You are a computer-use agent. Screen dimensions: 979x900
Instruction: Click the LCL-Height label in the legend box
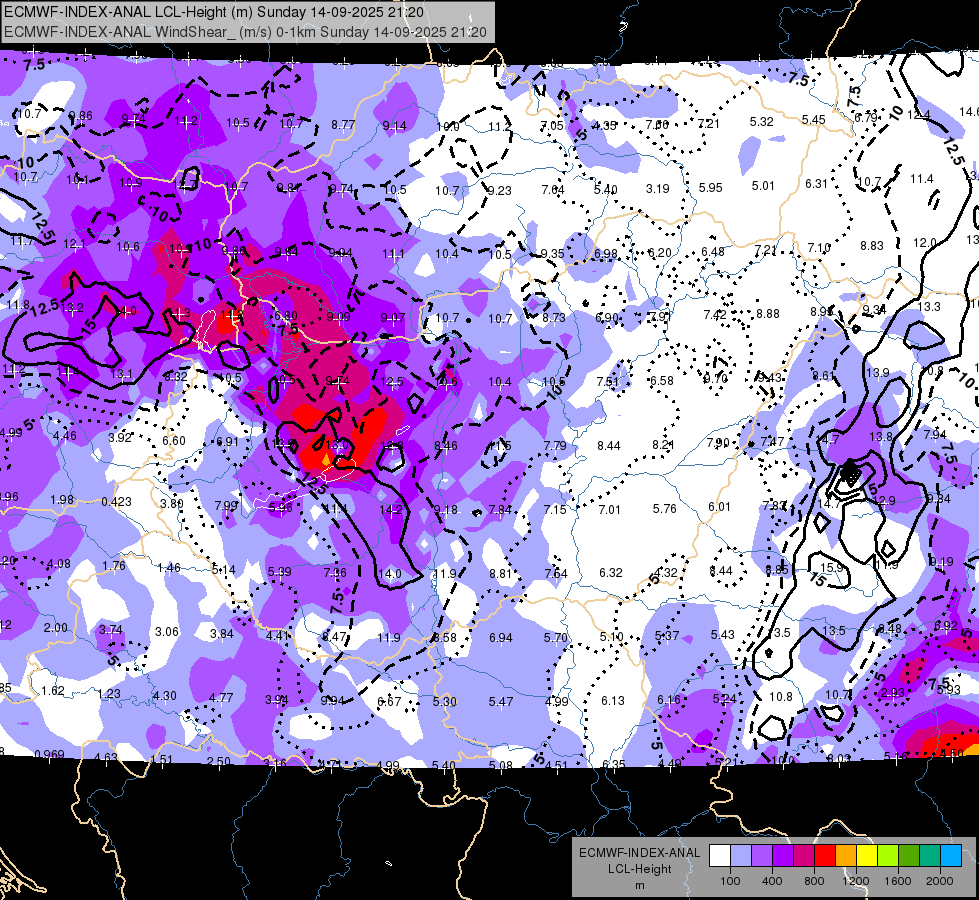point(639,869)
